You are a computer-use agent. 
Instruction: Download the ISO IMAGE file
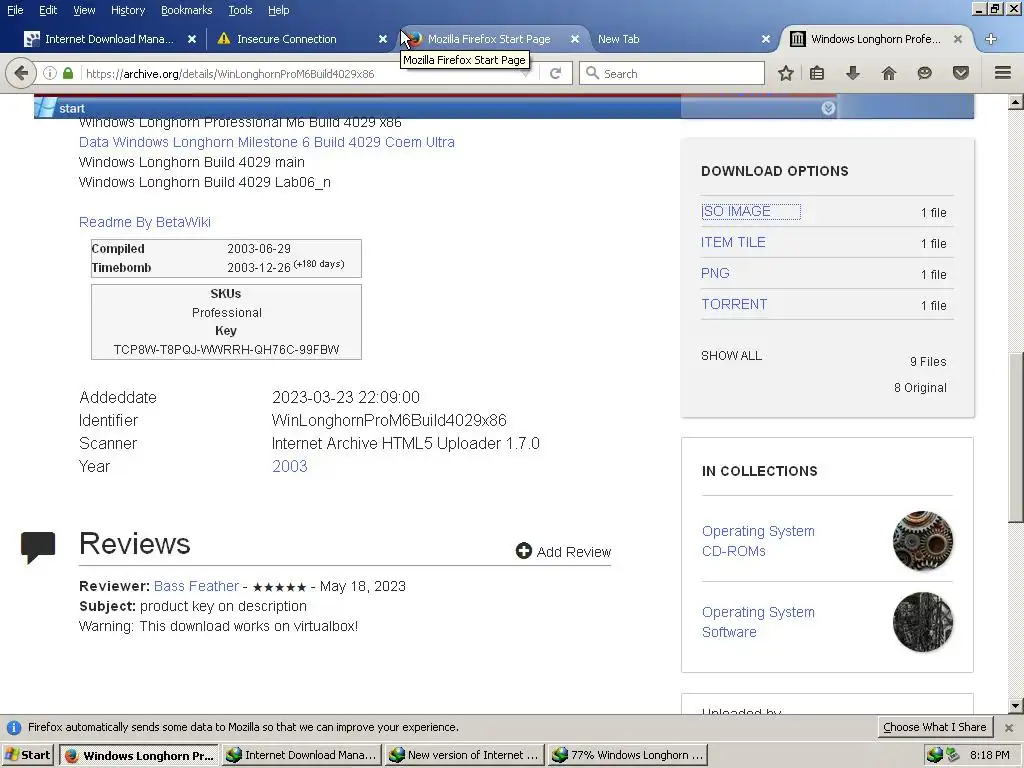pyautogui.click(x=736, y=212)
